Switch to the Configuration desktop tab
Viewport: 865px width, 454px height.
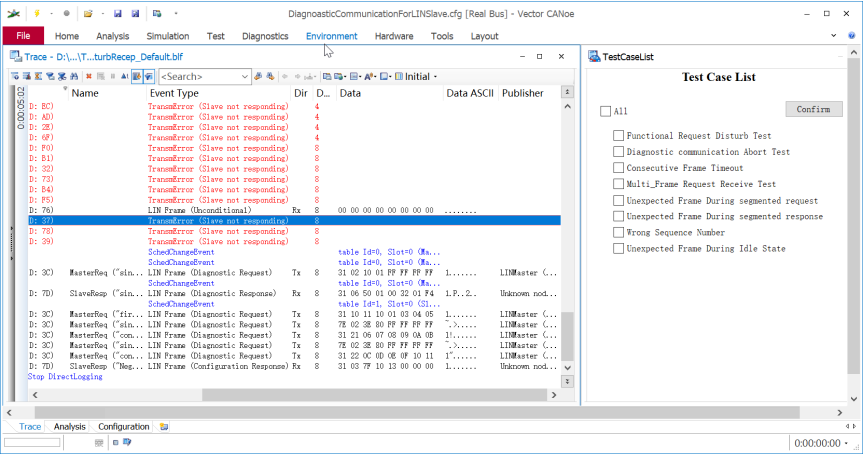point(124,426)
